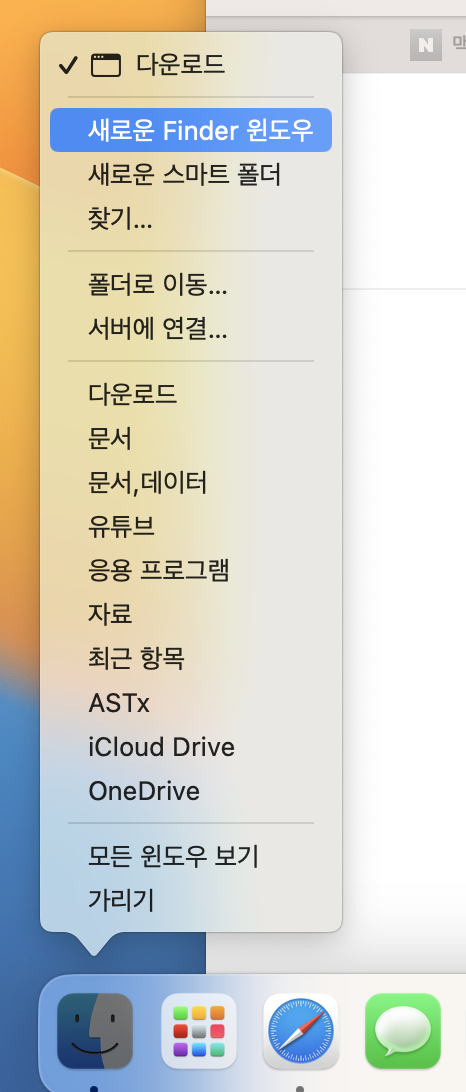This screenshot has width=466, height=1092.
Task: Open the 자료 folder entry
Action: click(191, 614)
